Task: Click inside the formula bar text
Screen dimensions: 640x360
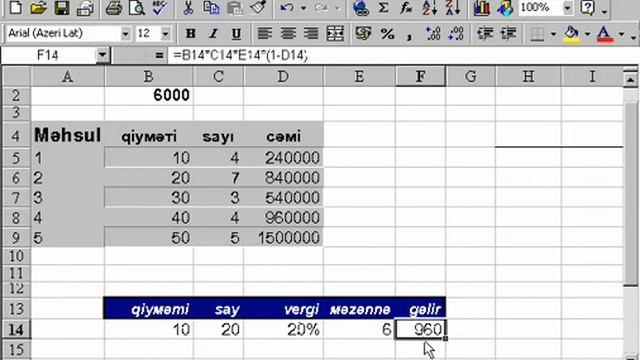Action: (240, 55)
